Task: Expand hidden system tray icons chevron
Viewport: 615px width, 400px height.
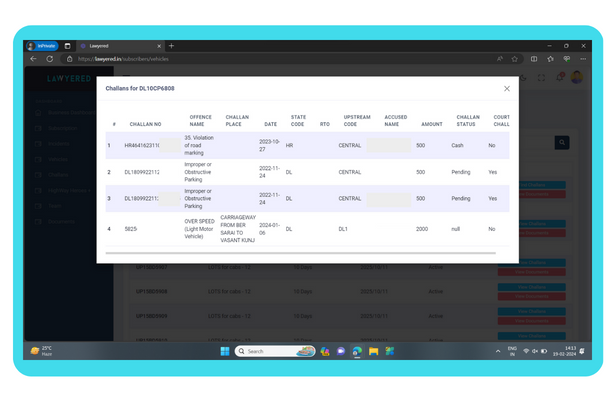Action: pos(498,351)
